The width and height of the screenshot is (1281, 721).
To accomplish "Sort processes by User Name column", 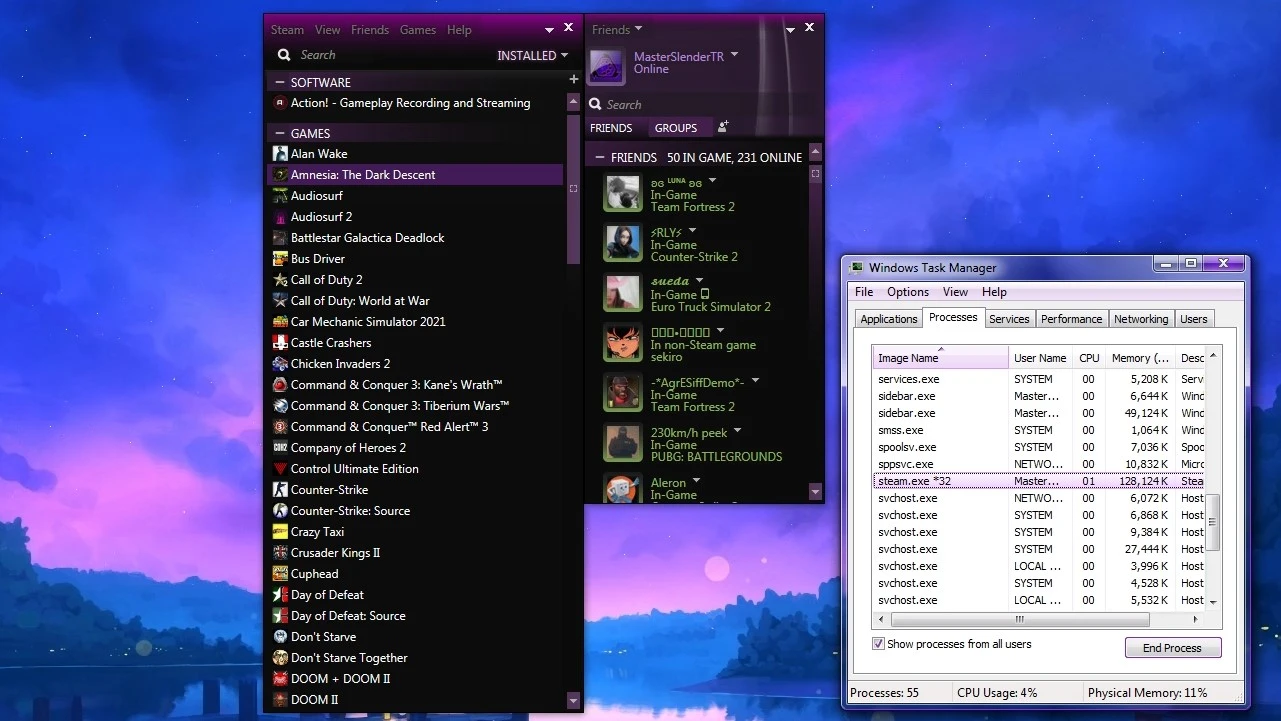I will click(1040, 358).
